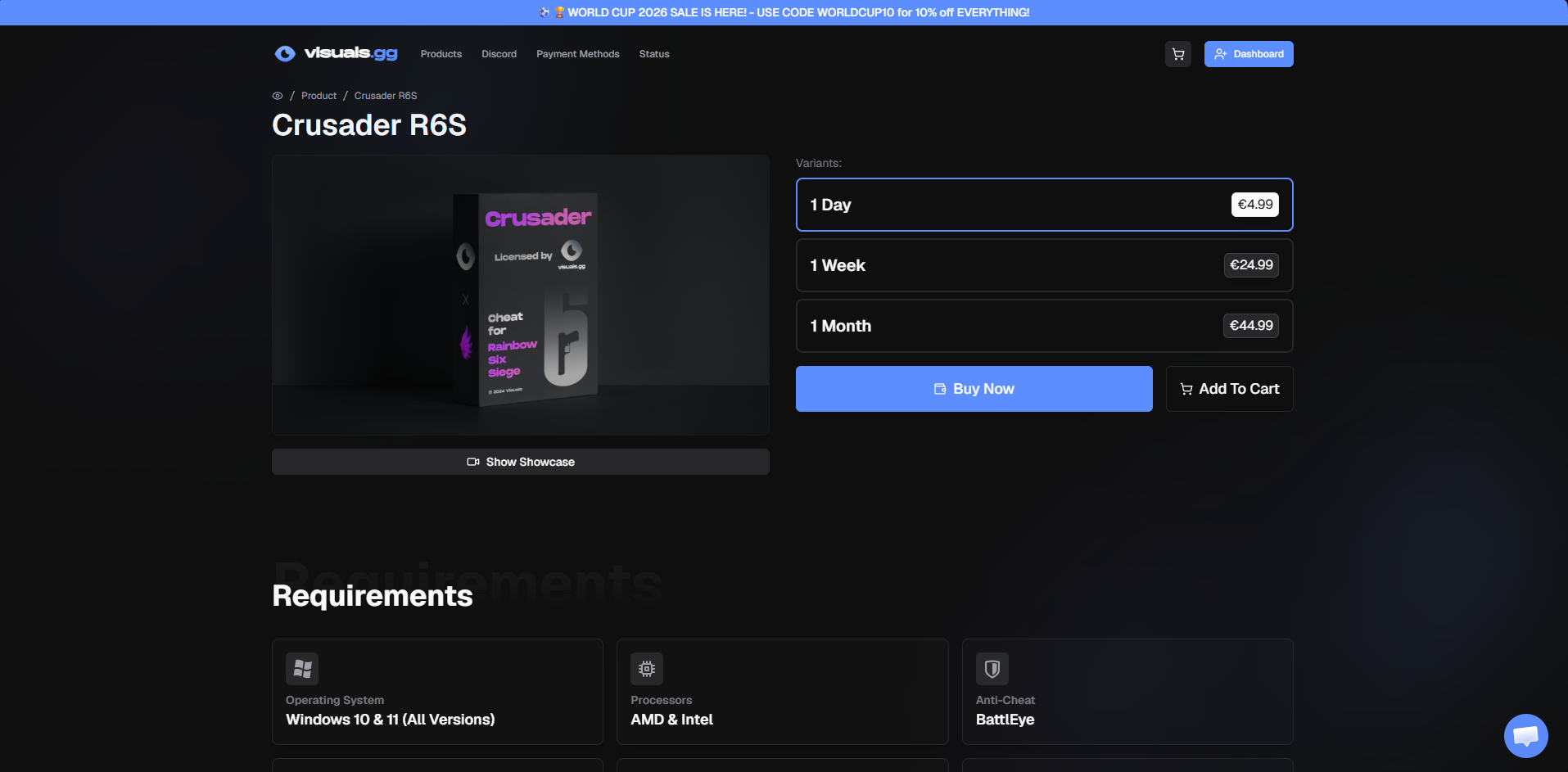
Task: Open the Payment Methods page
Action: tap(577, 54)
